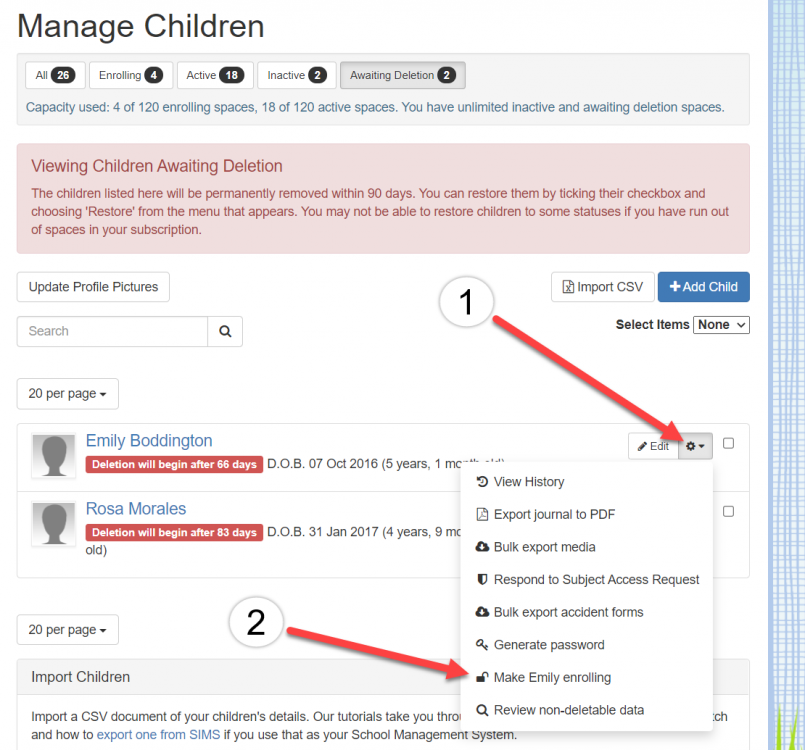Screen dimensions: 805x750
Task: Open the upper 20 per page dropdown
Action: [x=67, y=394]
